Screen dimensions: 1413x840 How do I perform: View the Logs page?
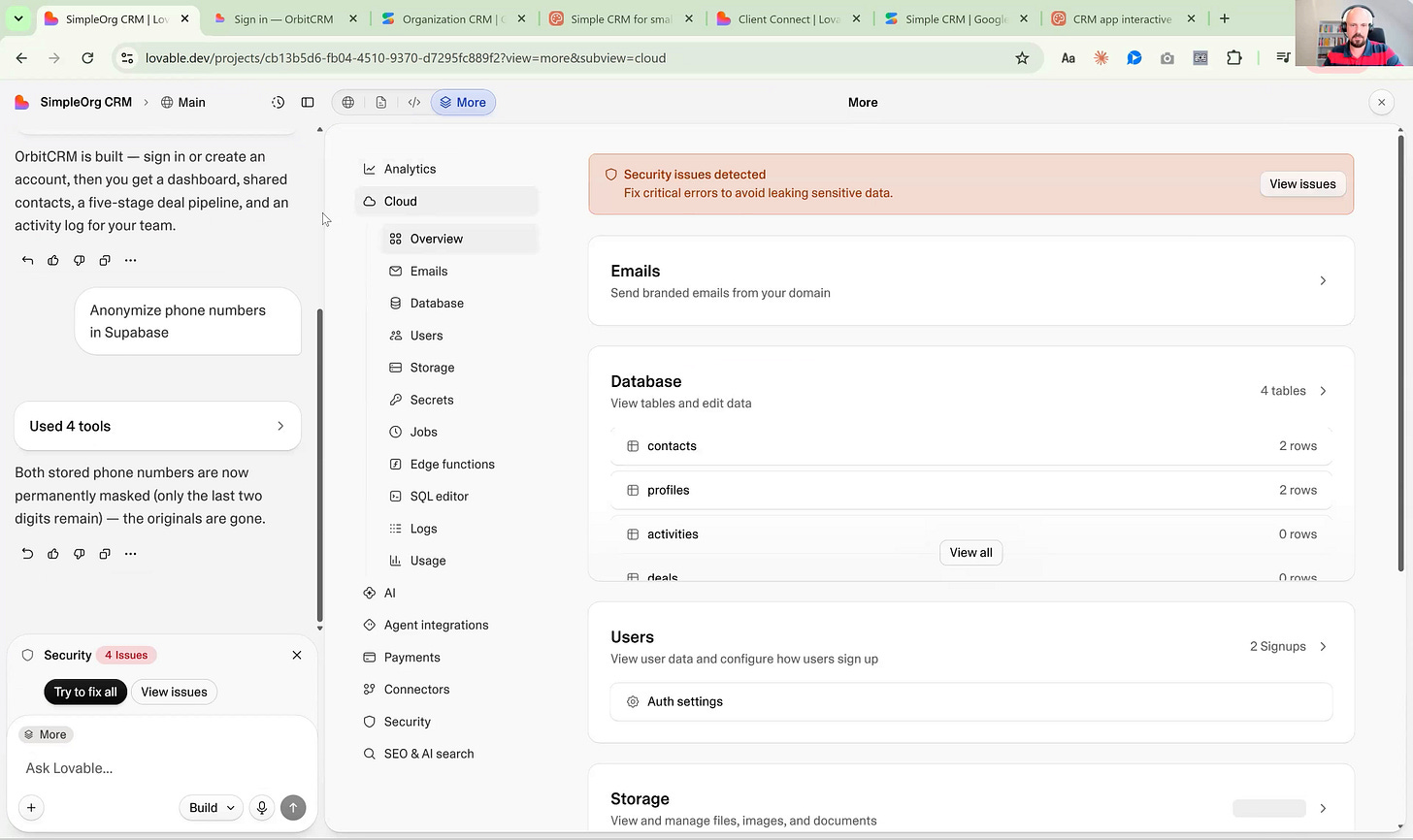[x=460, y=529]
